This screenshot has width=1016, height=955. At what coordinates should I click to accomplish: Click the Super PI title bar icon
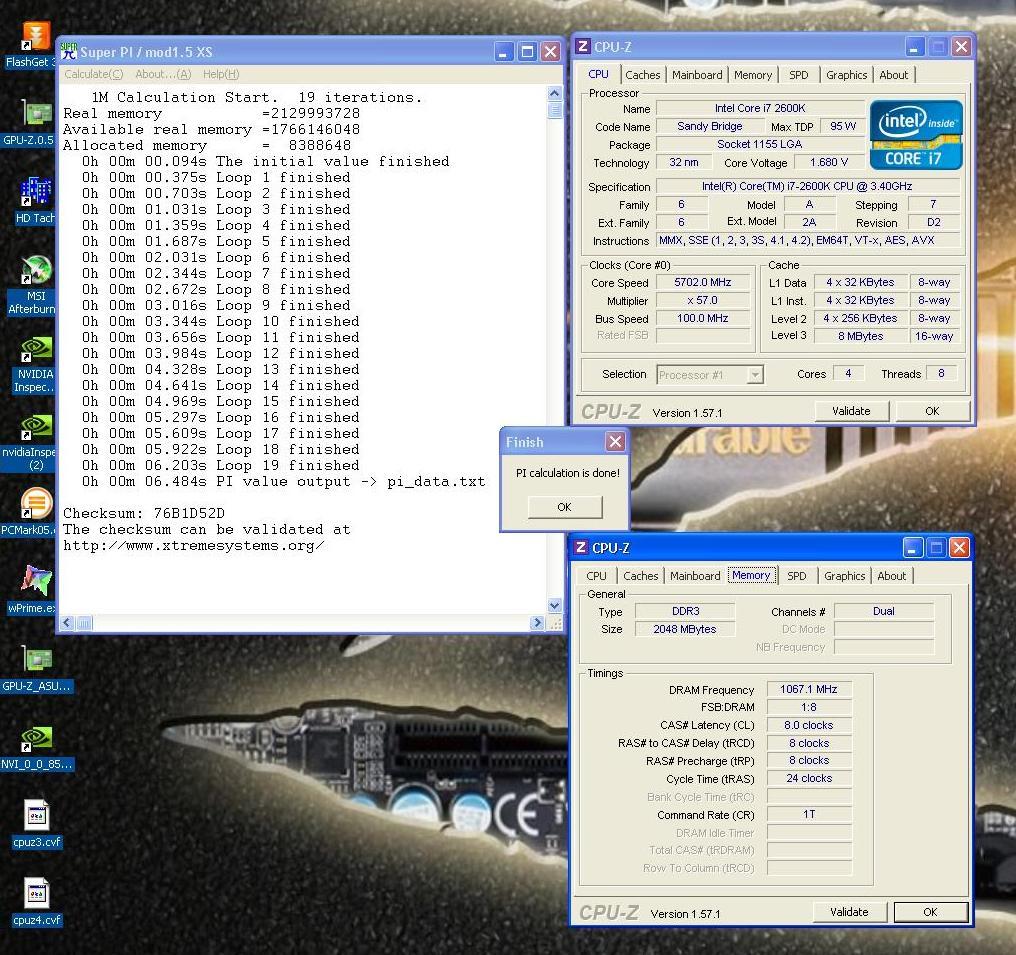[69, 51]
